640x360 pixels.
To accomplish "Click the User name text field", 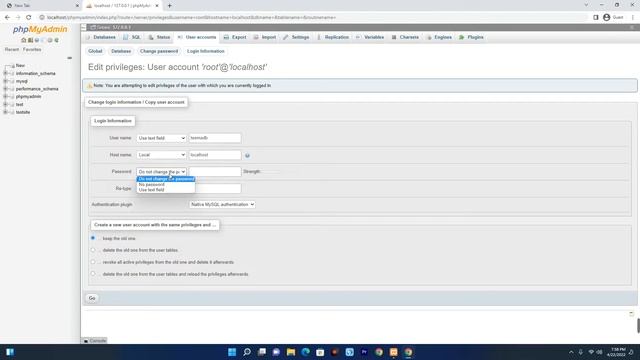I will click(215, 138).
